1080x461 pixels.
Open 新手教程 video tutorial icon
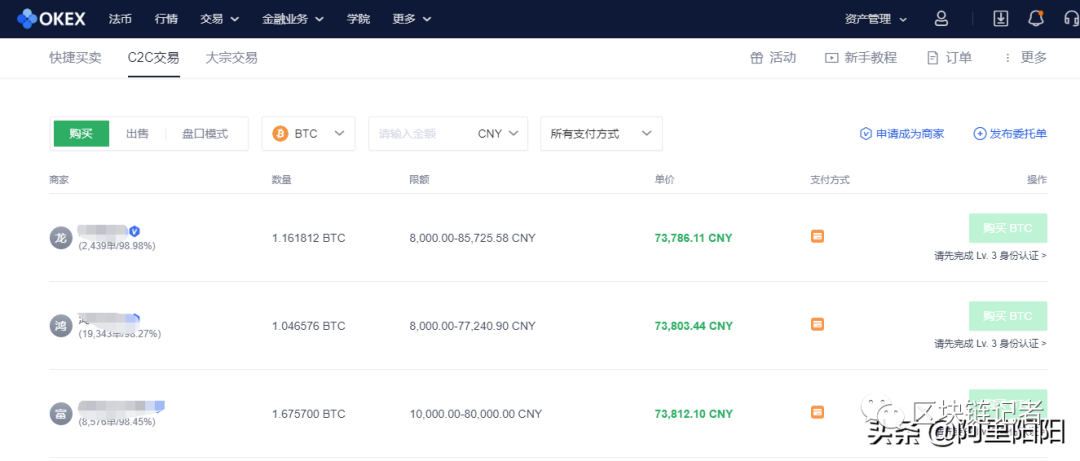pyautogui.click(x=831, y=58)
